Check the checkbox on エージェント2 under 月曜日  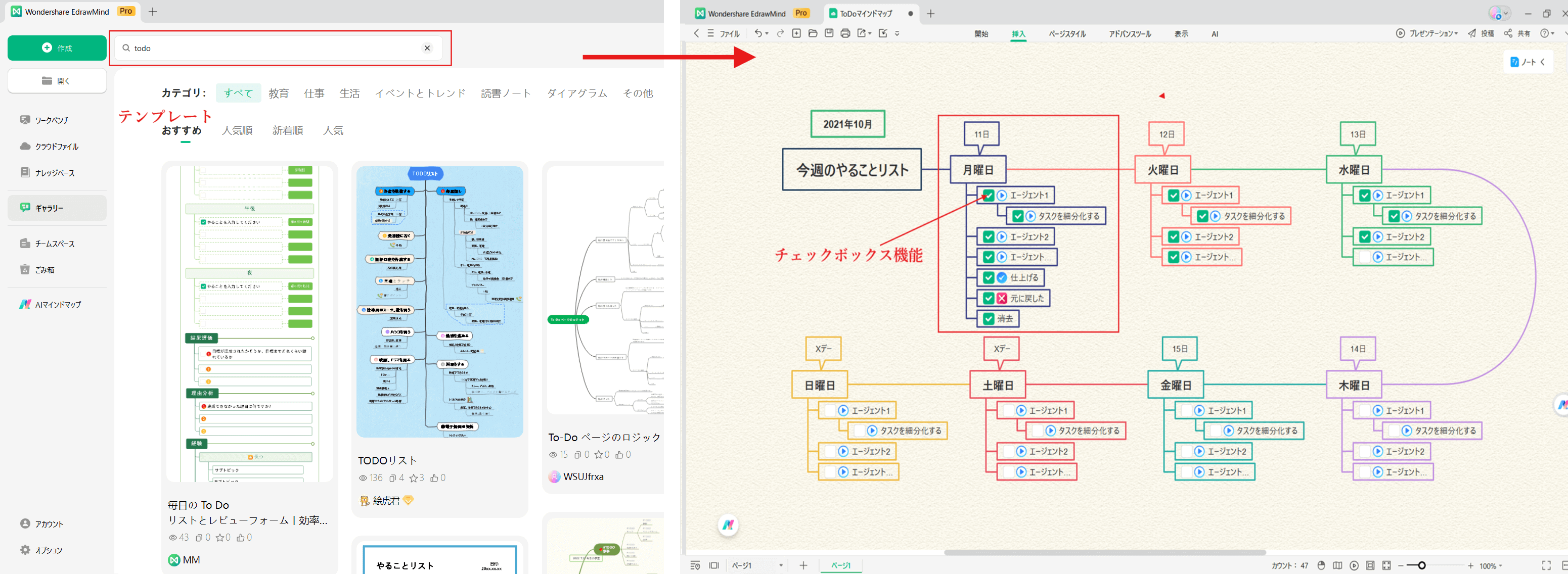pyautogui.click(x=989, y=236)
